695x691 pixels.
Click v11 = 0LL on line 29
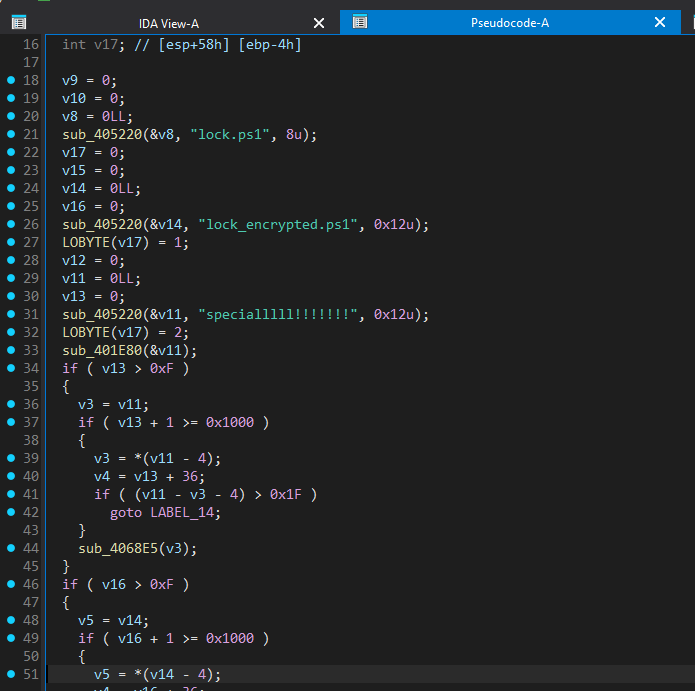click(101, 278)
